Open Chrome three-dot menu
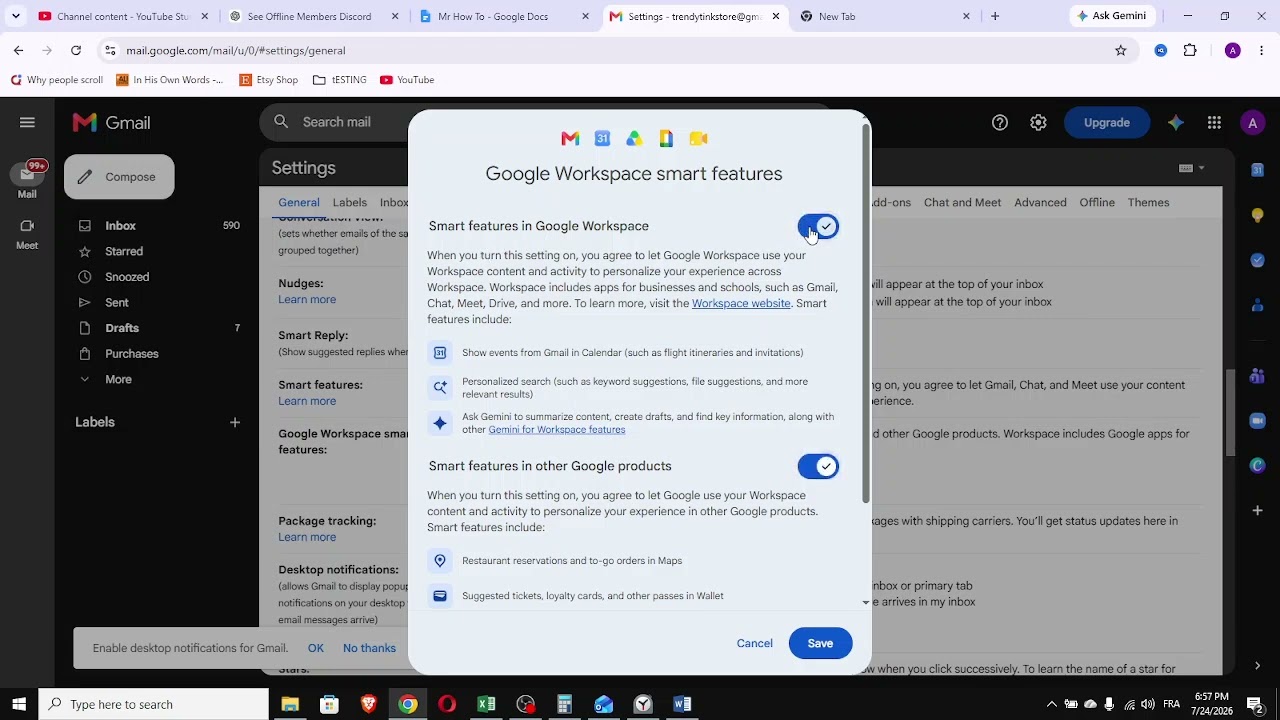The image size is (1280, 720). pos(1263,50)
